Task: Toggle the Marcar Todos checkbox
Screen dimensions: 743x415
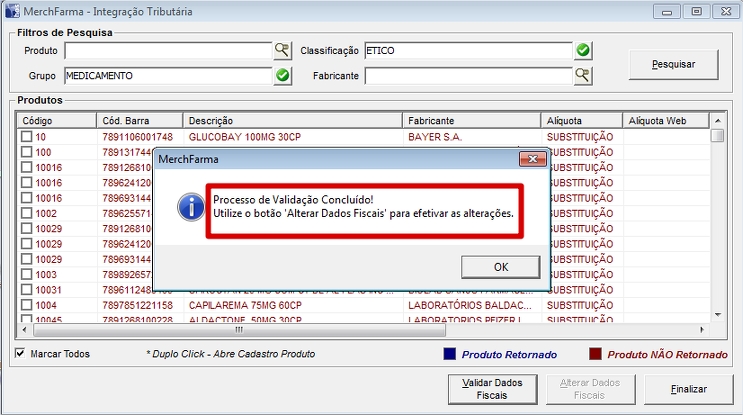Action: 22,354
